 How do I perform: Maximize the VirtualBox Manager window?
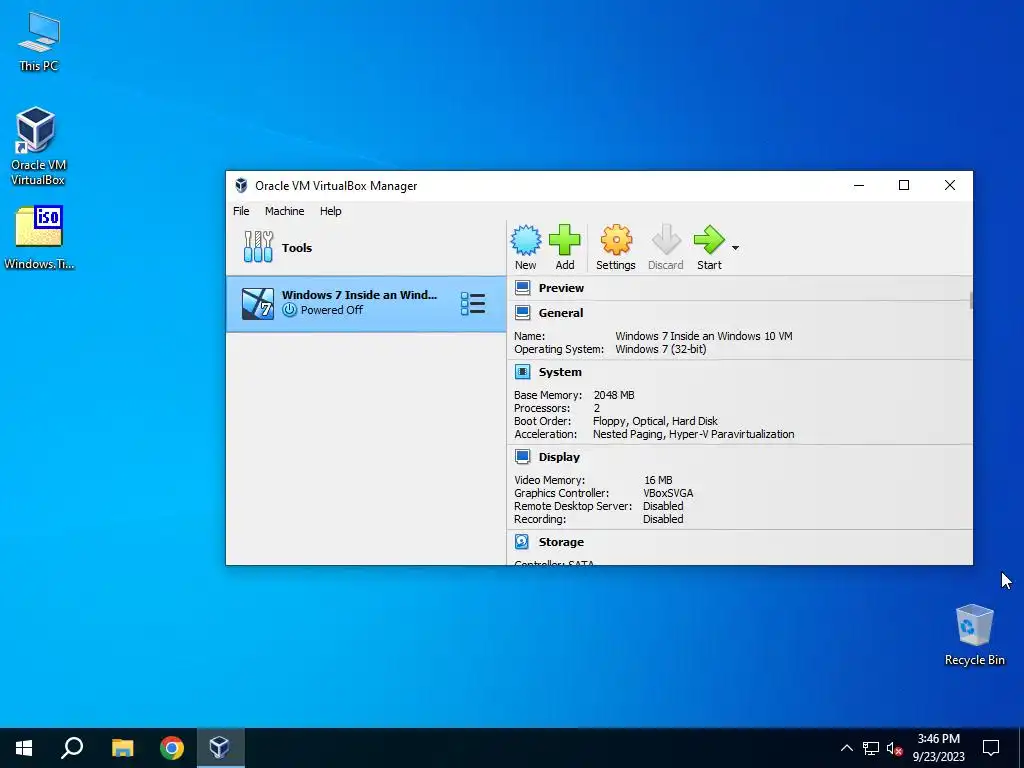tap(904, 185)
